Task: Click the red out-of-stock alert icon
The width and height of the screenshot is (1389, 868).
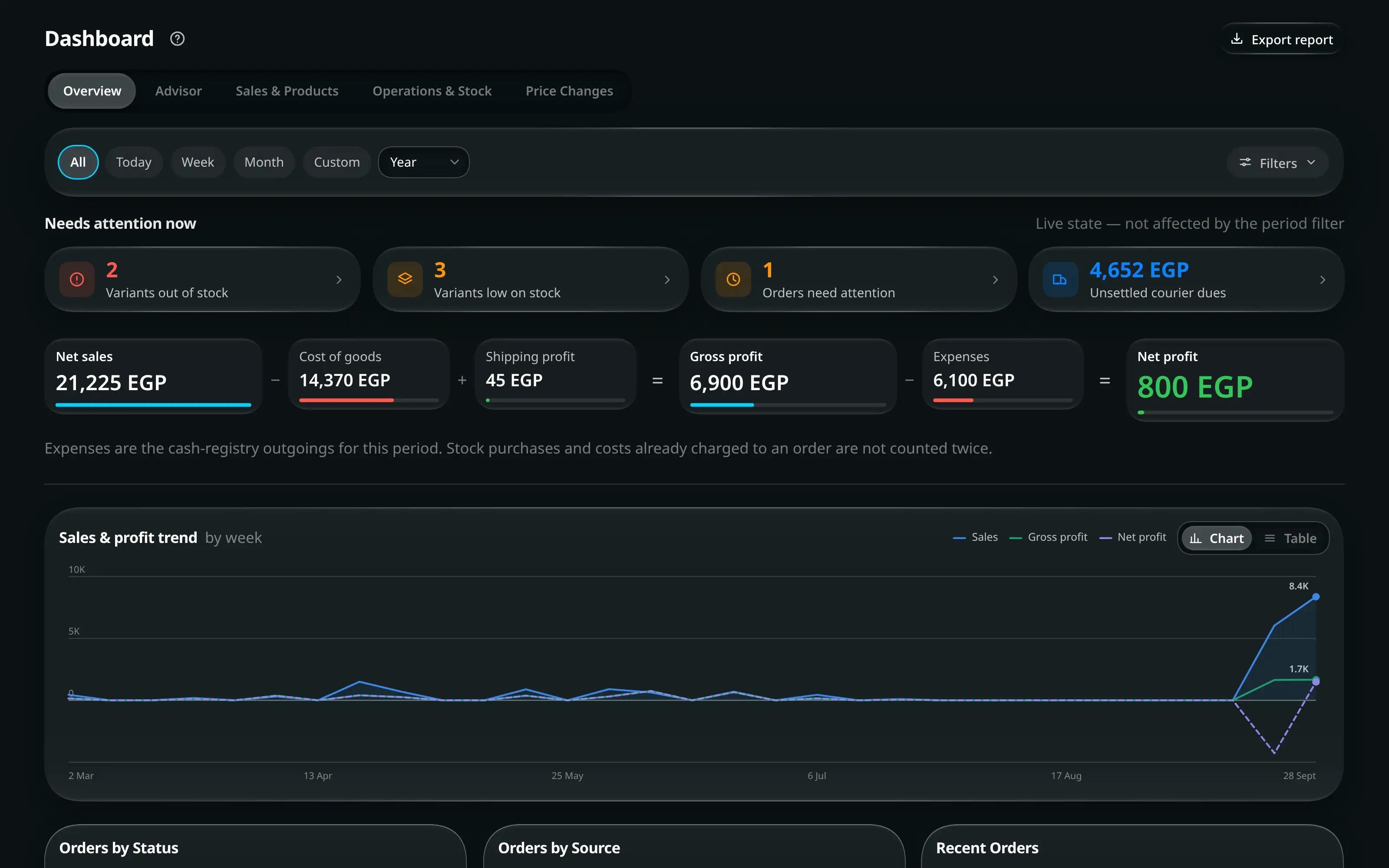Action: coord(77,279)
